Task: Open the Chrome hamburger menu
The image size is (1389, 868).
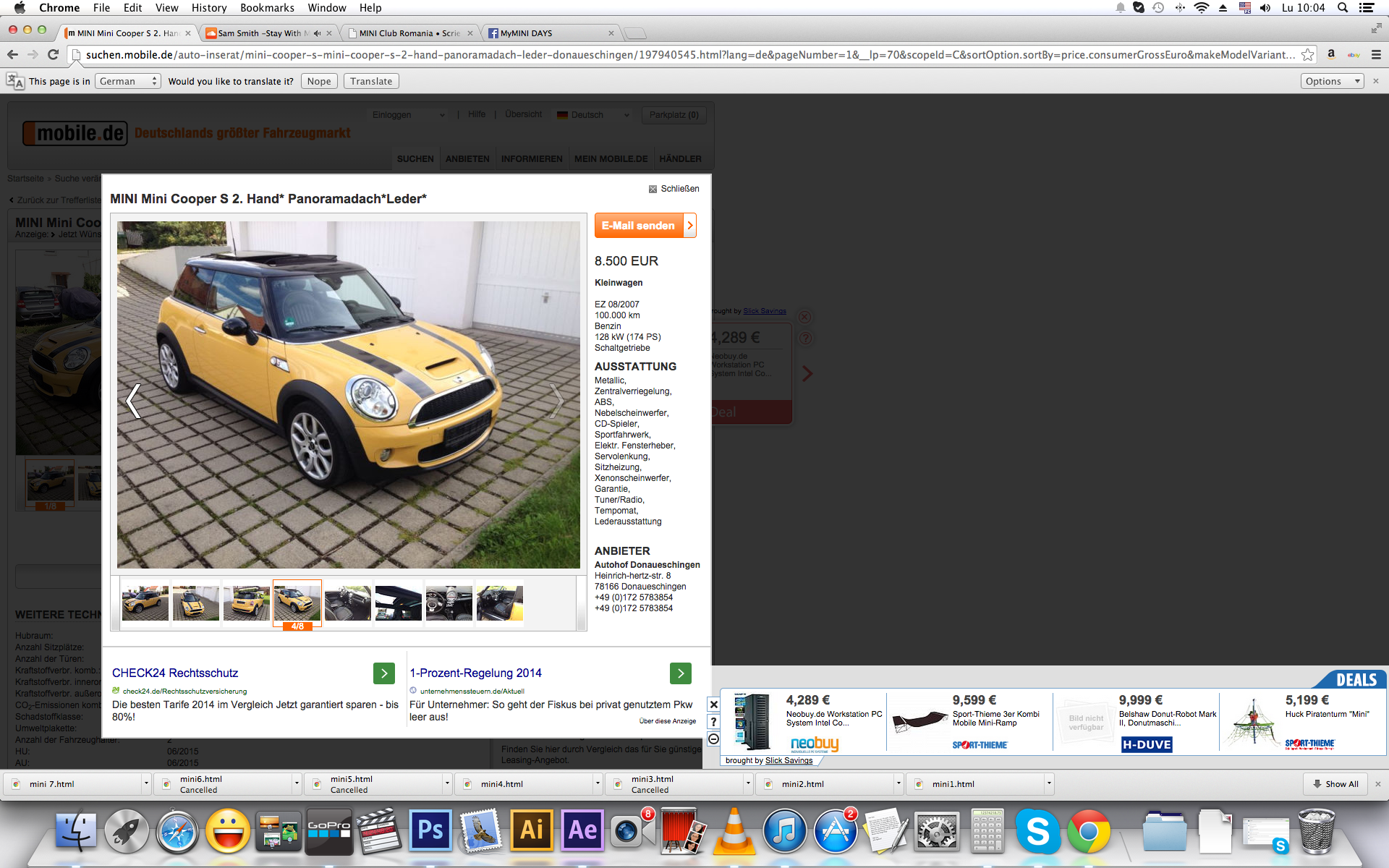Action: pyautogui.click(x=1376, y=55)
